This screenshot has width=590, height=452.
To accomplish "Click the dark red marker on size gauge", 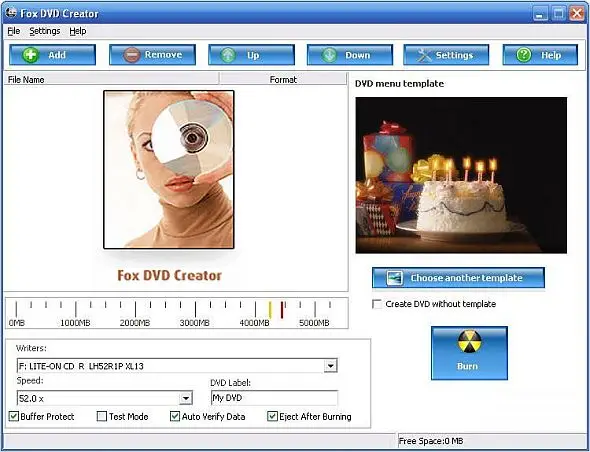I will click(282, 310).
